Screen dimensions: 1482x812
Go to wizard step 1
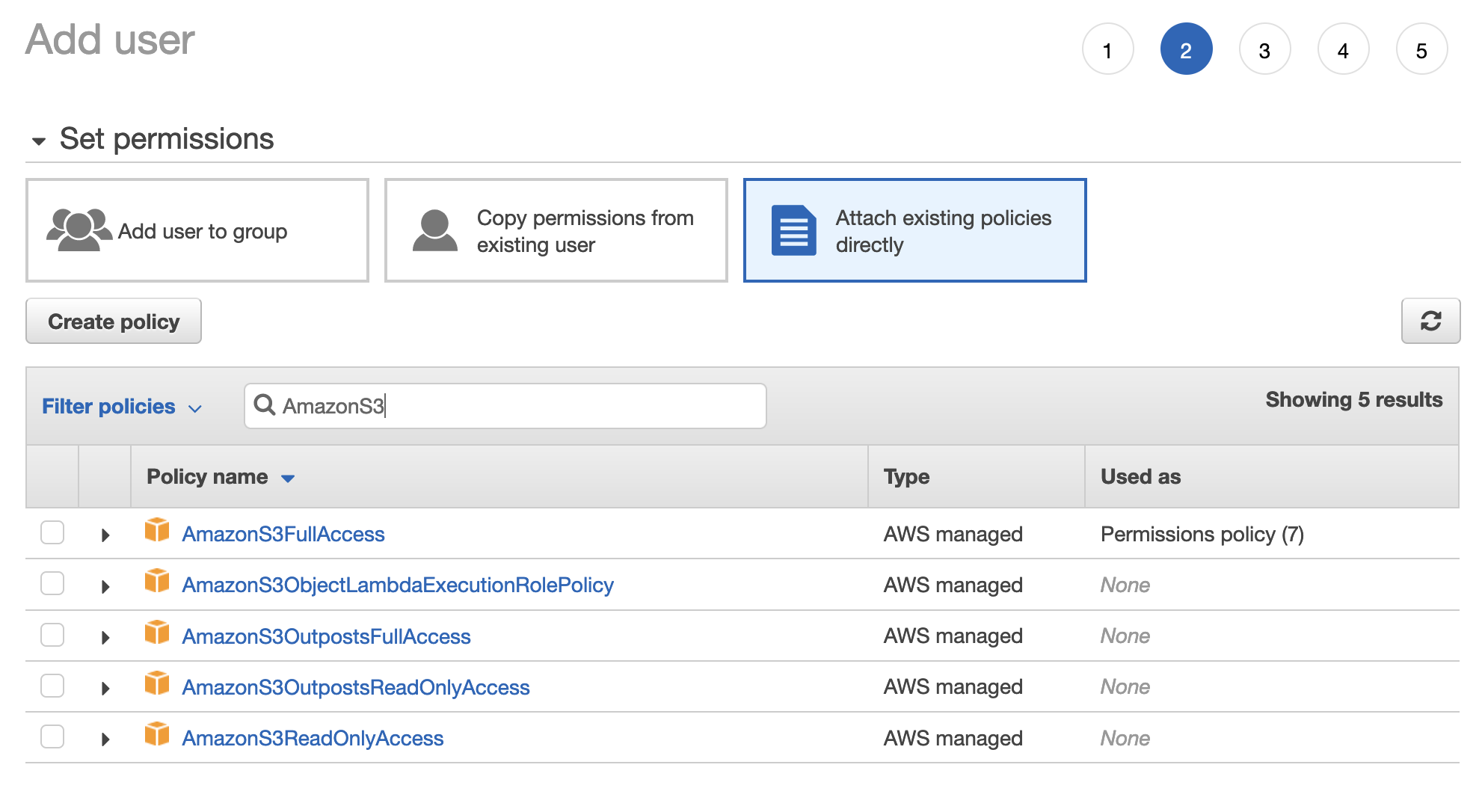click(x=1107, y=49)
